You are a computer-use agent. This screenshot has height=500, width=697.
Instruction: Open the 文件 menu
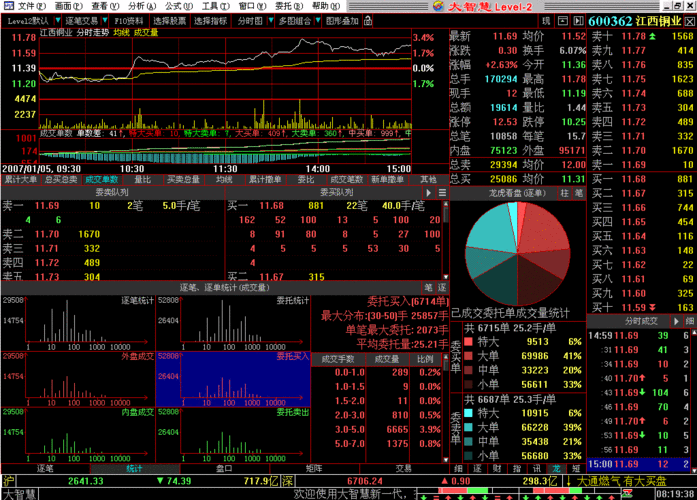pyautogui.click(x=32, y=6)
